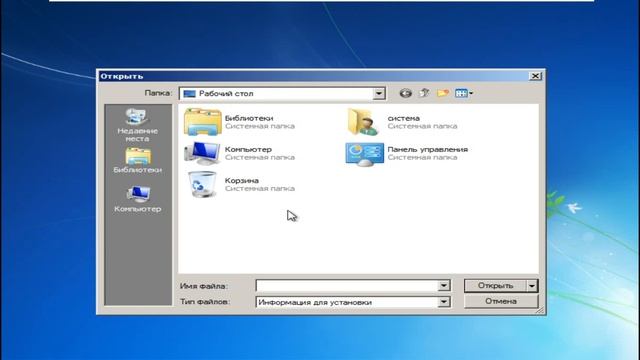Click the dialog resize grip corner
Screen dimensions: 640x360
click(540, 311)
